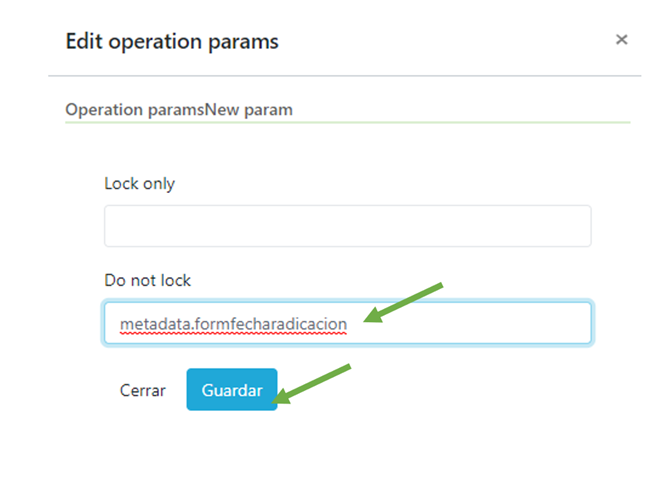Click the empty Lock only input field

[347, 226]
